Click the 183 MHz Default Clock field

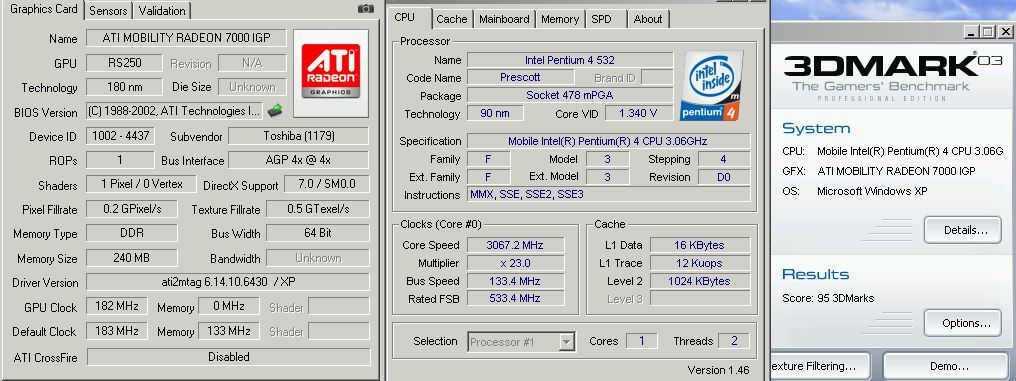pyautogui.click(x=117, y=331)
